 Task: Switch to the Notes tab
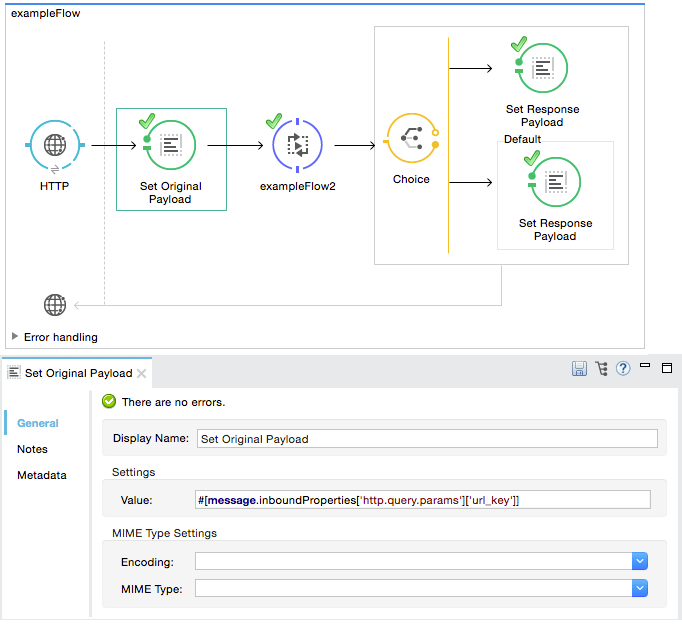point(32,449)
